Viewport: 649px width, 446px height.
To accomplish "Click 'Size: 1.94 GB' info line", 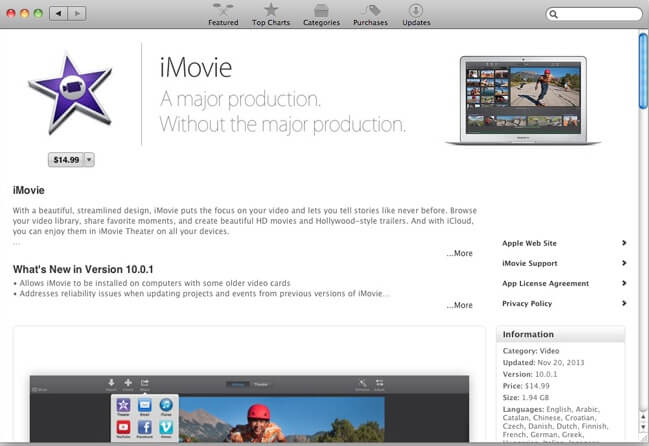I will [x=526, y=397].
